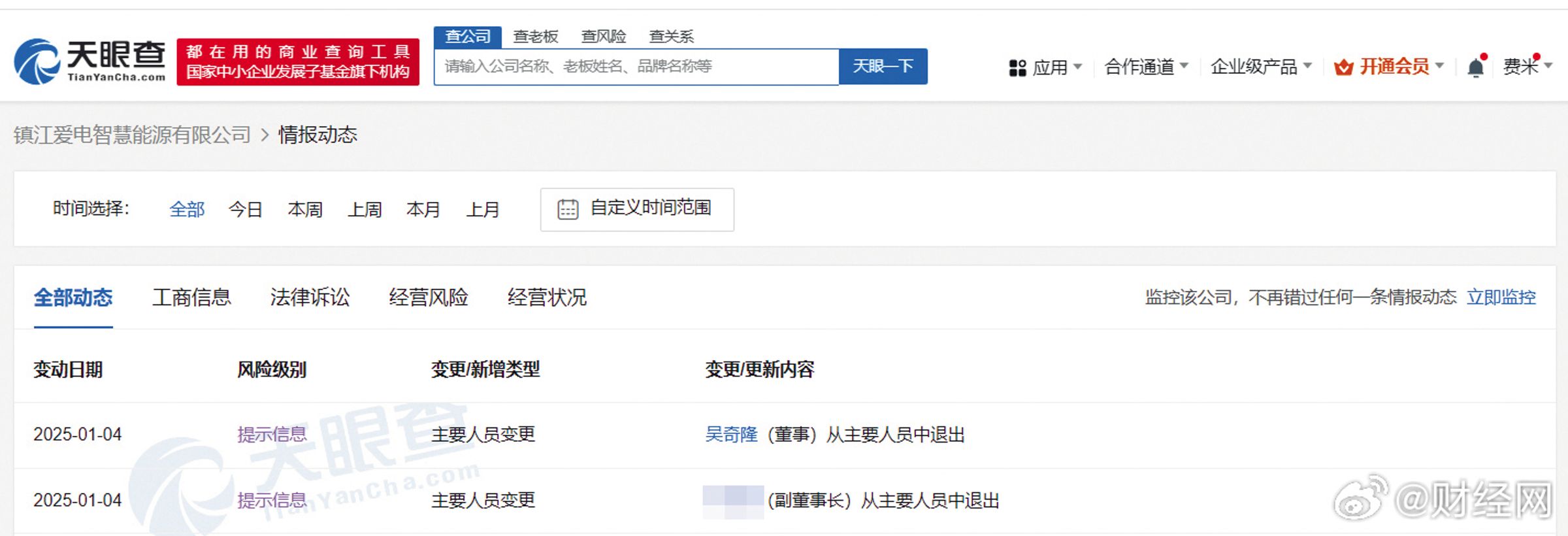Switch to 法律诉讼 tab

point(310,298)
